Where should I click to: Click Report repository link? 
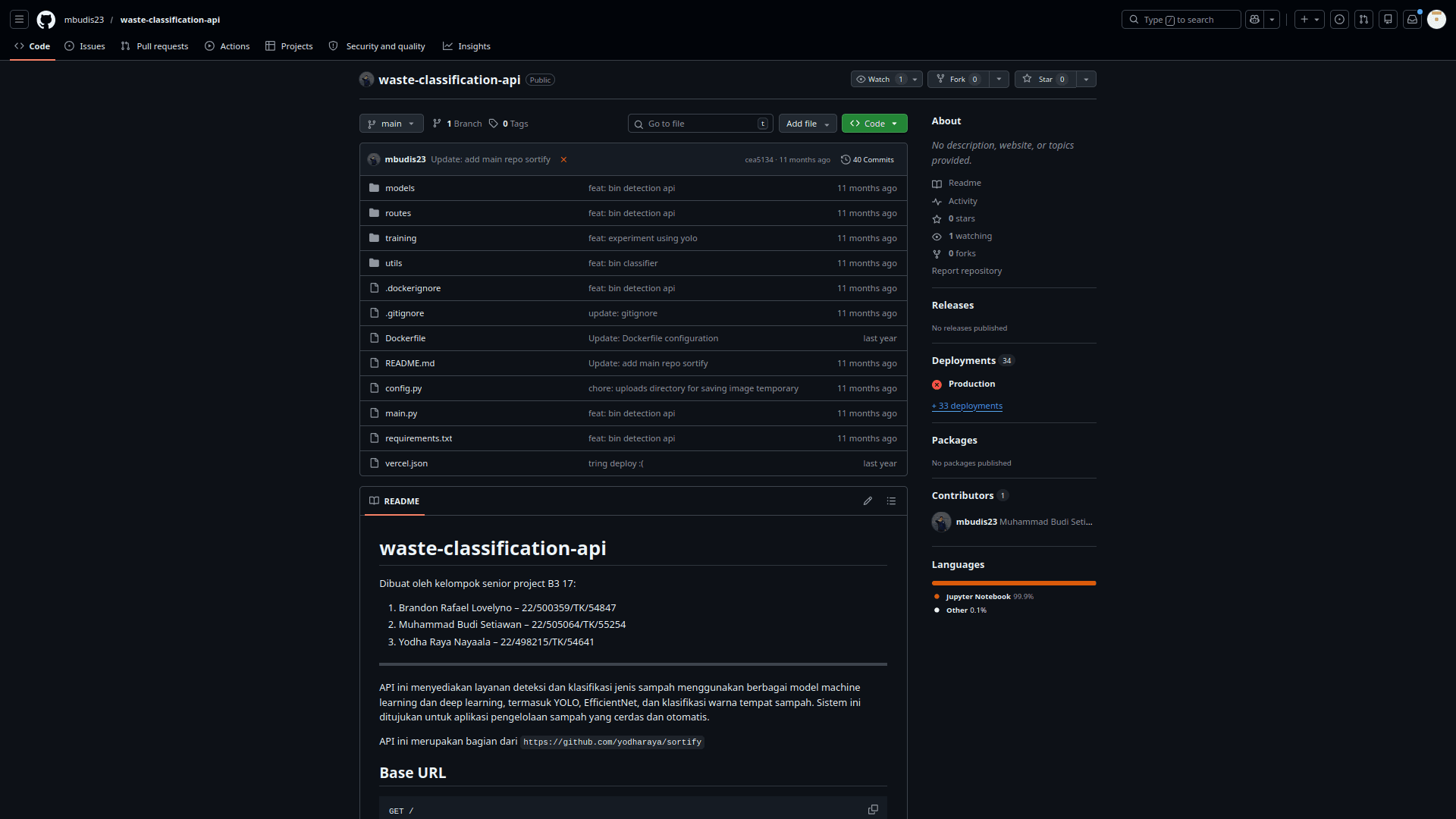click(x=967, y=271)
